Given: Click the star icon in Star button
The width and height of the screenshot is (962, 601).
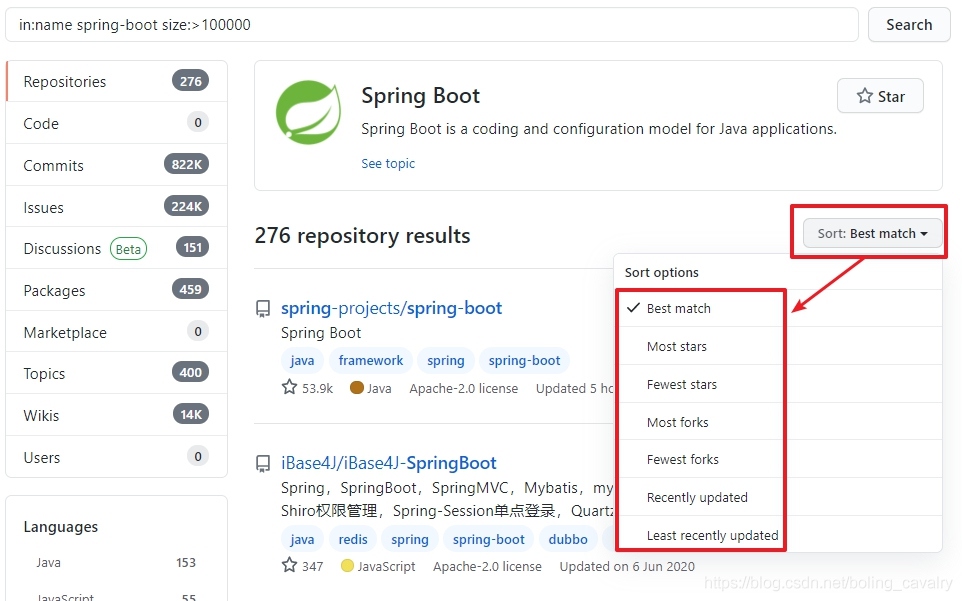Looking at the screenshot, I should click(864, 96).
